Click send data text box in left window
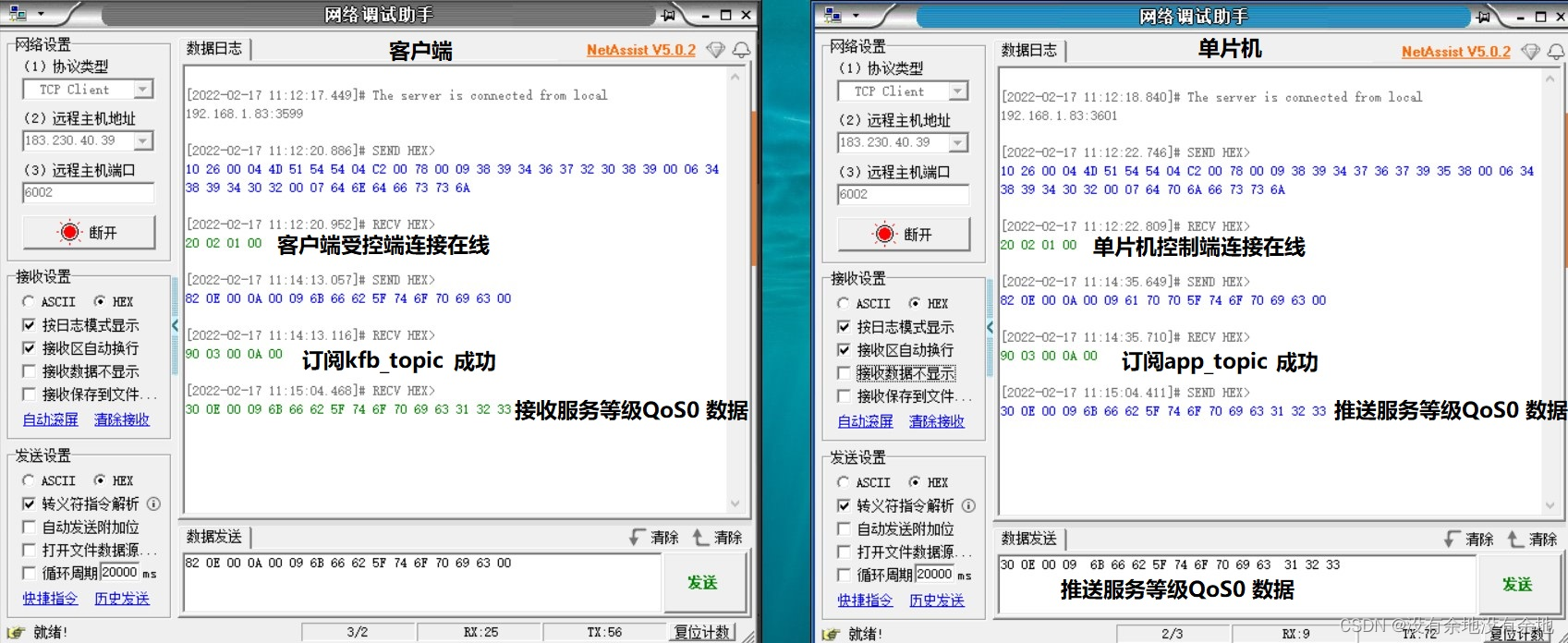1568x643 pixels. (422, 582)
